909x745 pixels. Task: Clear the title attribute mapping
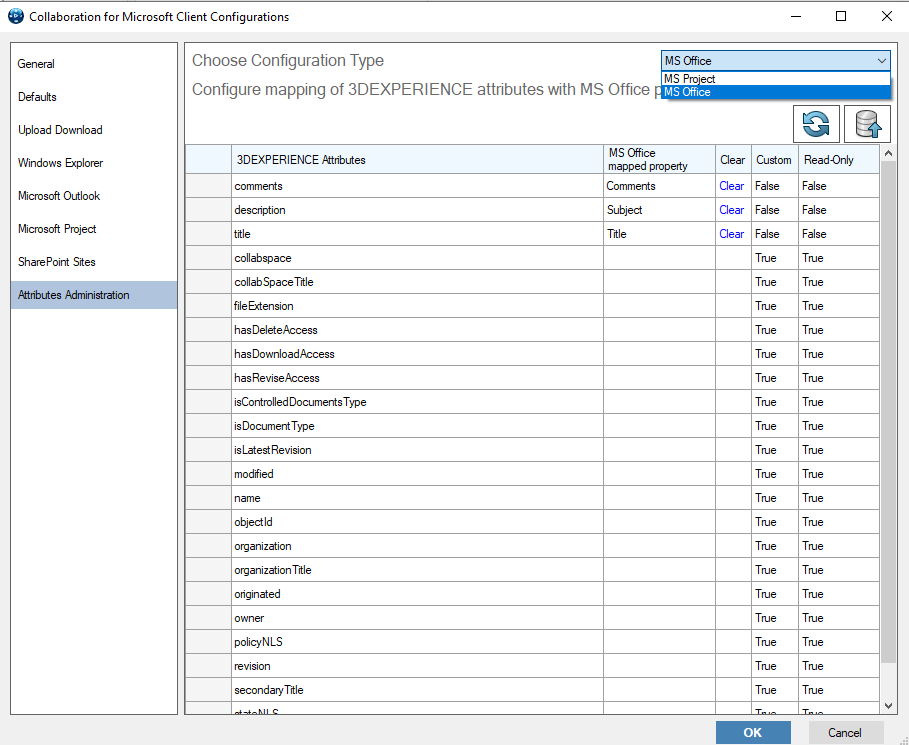coord(732,234)
